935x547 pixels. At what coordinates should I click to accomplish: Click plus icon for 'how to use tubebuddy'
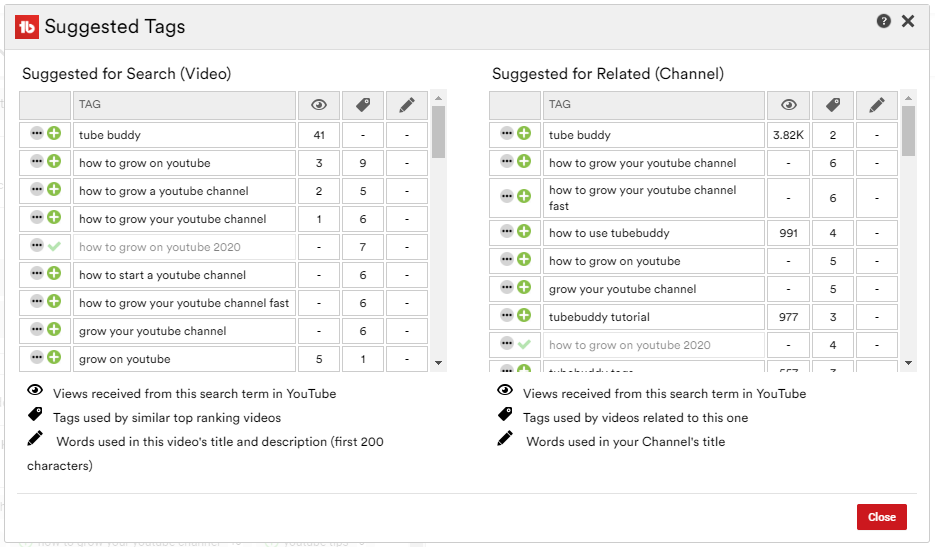(524, 232)
